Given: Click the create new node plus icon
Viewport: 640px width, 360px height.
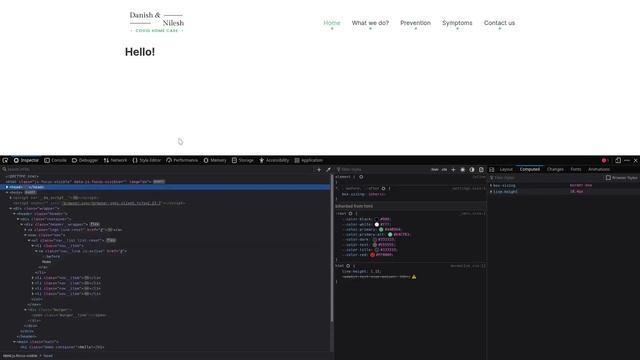Looking at the screenshot, I should (319, 169).
